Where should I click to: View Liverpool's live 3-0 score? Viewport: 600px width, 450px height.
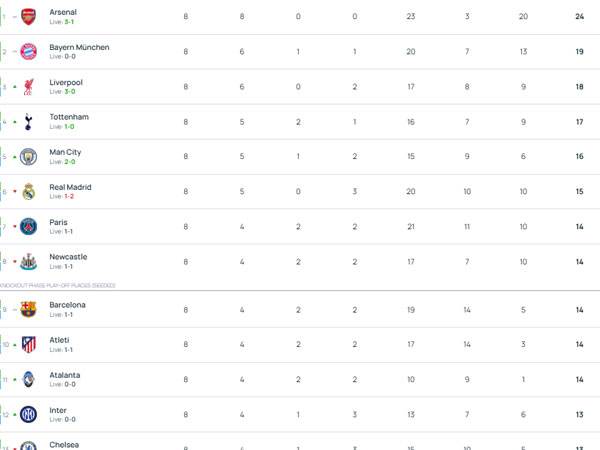click(x=62, y=92)
